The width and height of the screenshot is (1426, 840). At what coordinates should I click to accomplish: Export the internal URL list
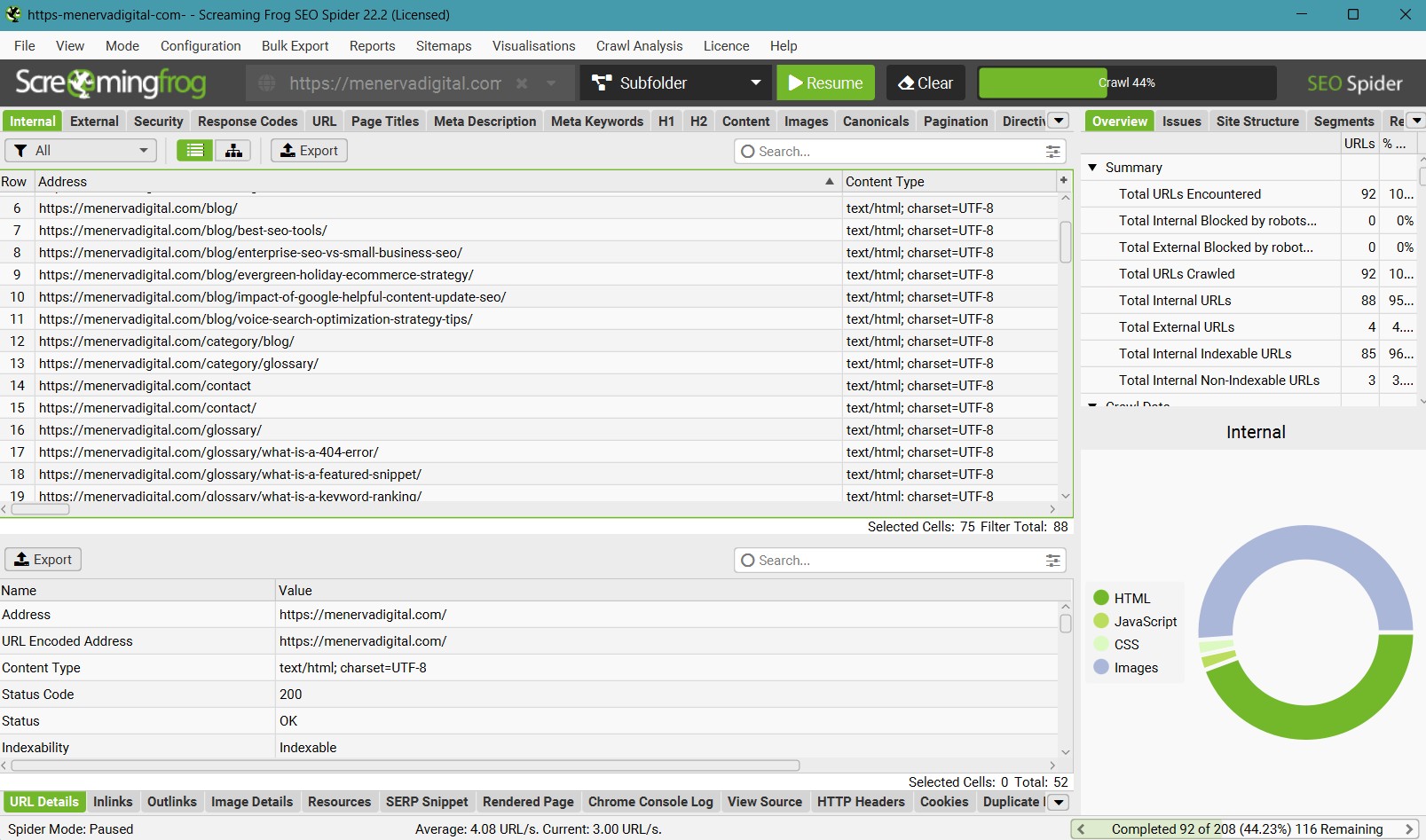(x=309, y=151)
